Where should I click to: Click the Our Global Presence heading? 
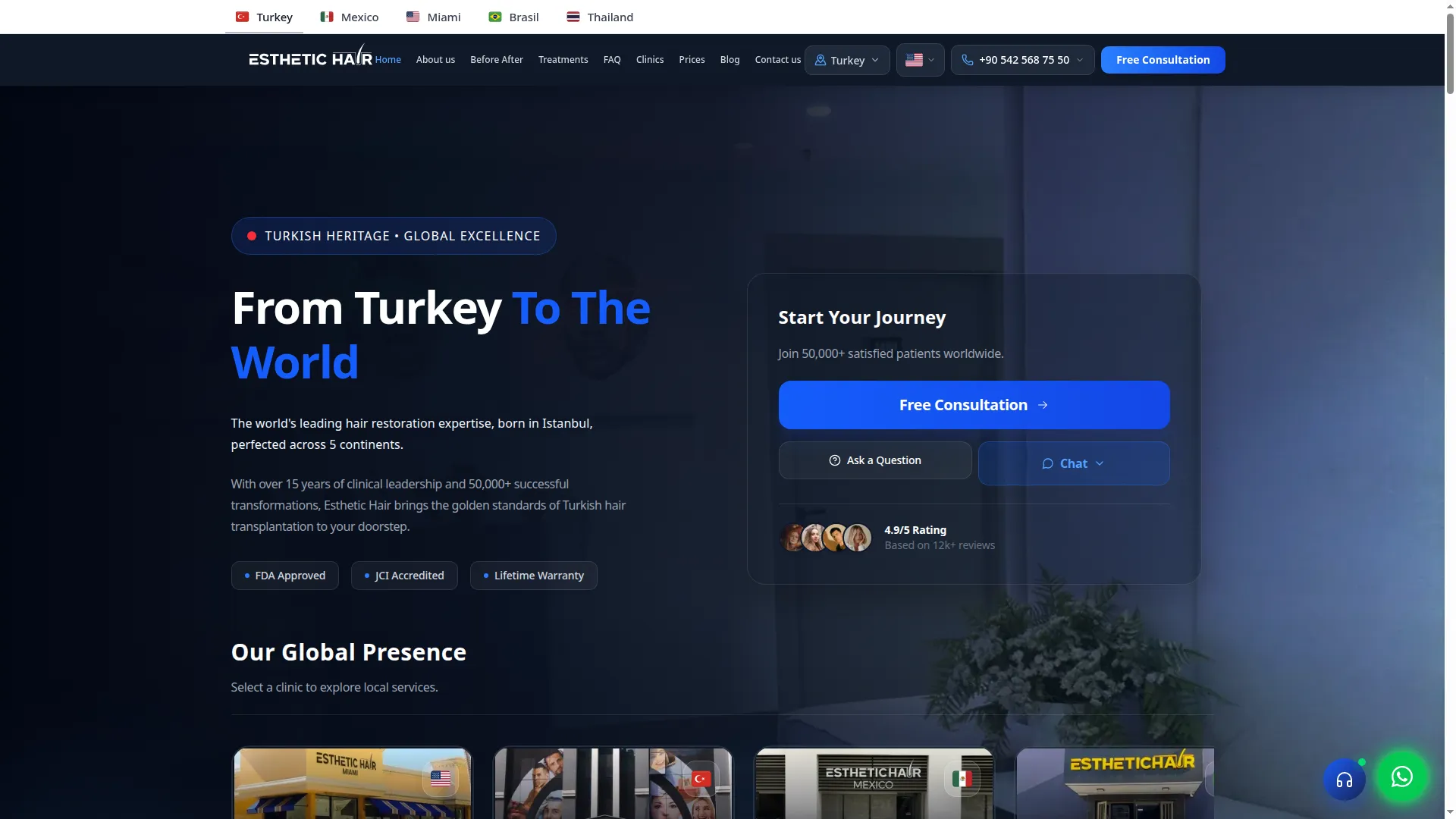(349, 652)
